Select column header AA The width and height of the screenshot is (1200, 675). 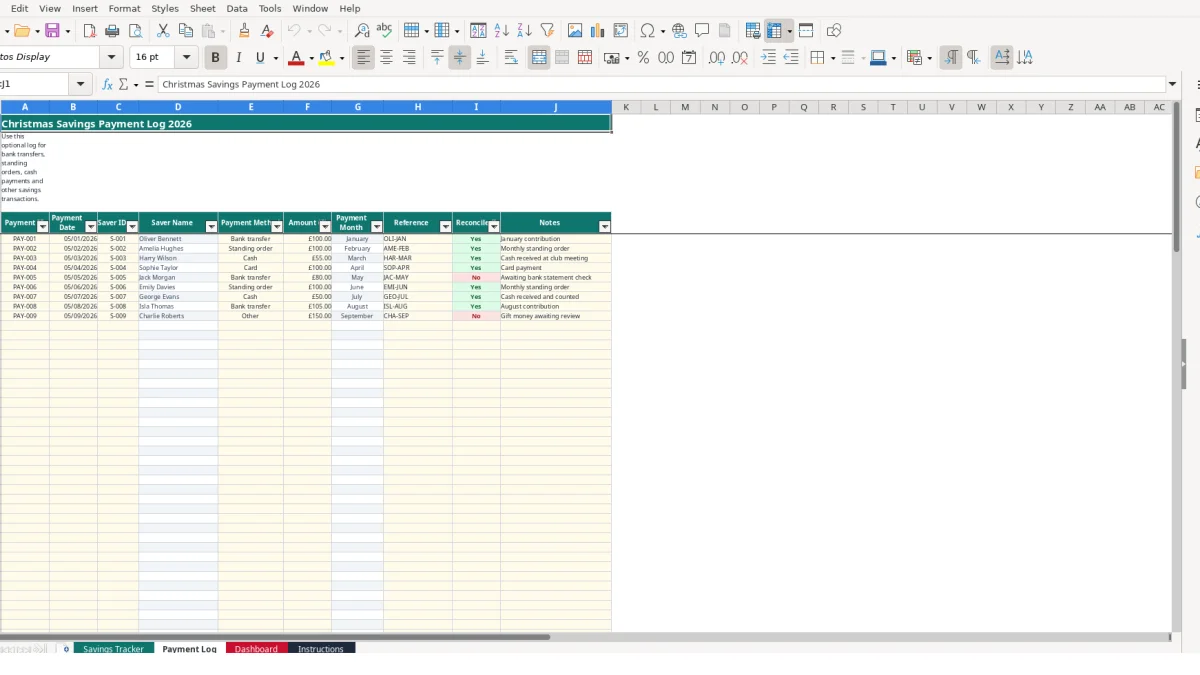pyautogui.click(x=1100, y=107)
